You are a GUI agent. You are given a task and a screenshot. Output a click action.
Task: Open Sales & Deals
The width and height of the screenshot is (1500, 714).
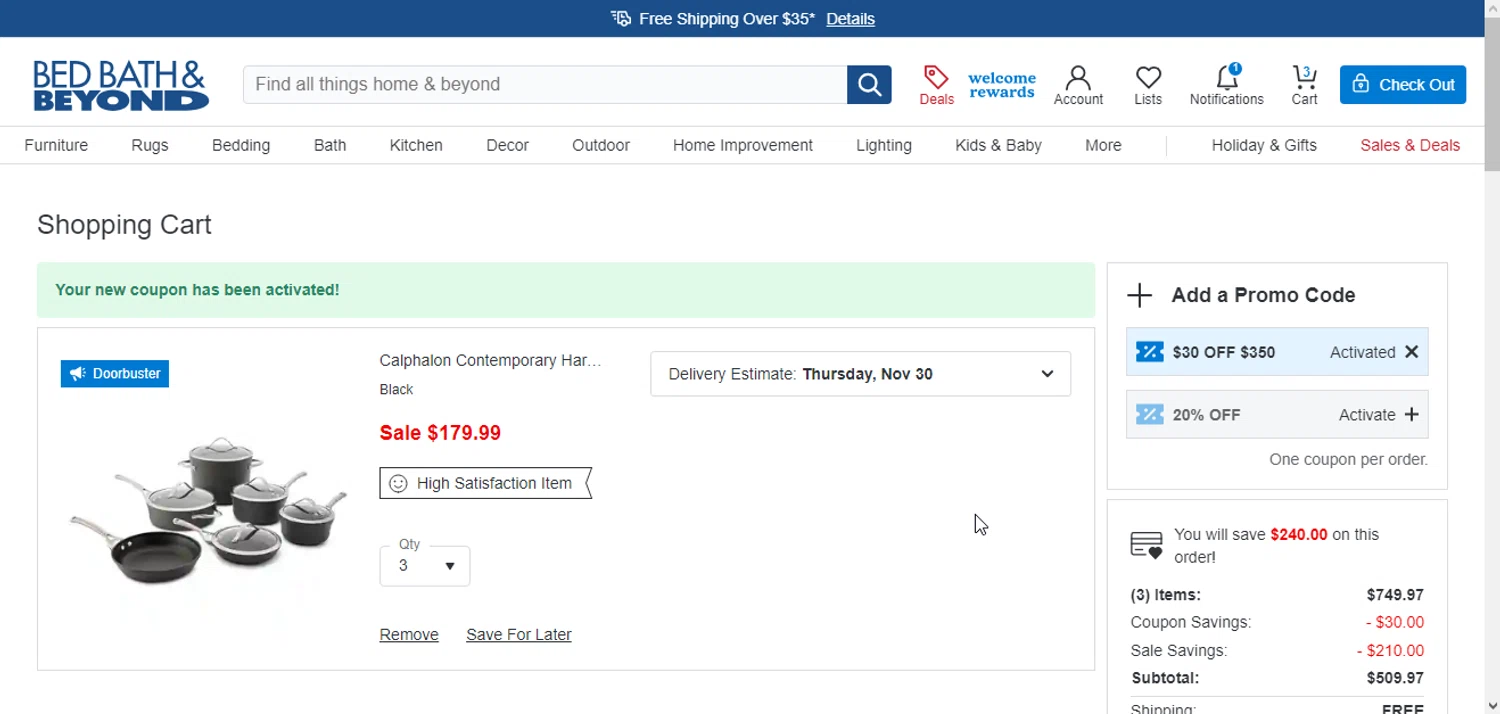click(1410, 145)
